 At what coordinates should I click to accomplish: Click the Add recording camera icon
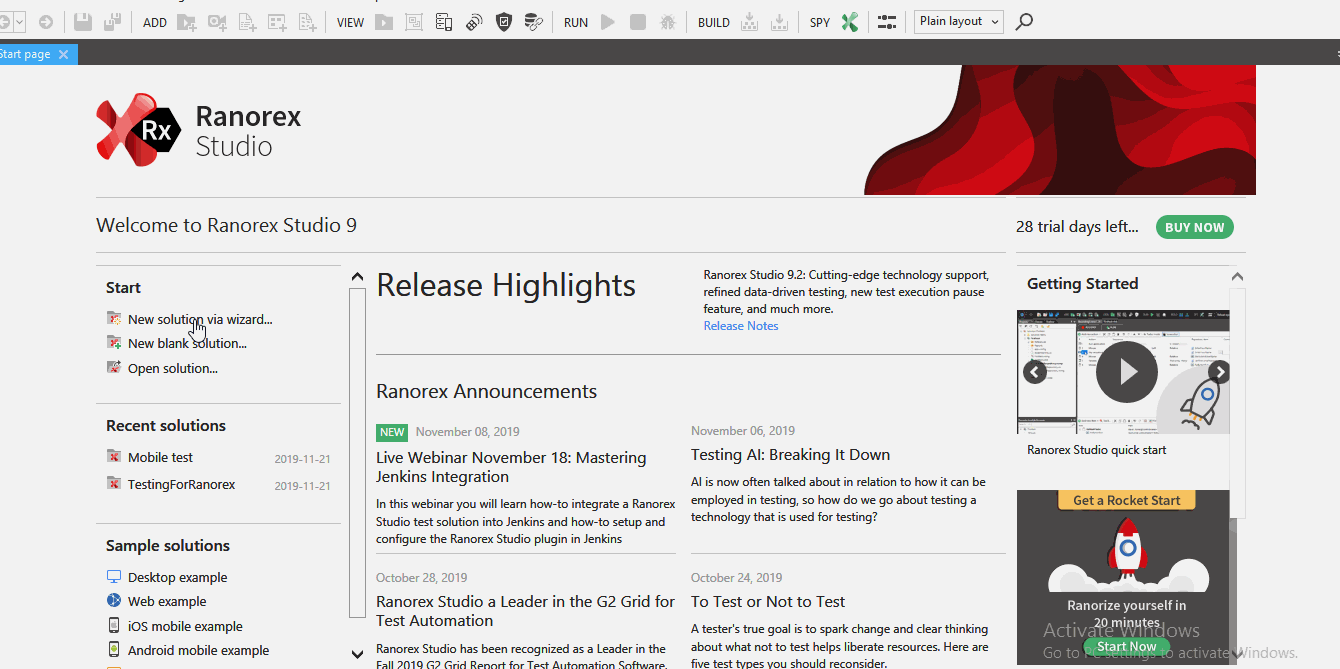point(217,22)
